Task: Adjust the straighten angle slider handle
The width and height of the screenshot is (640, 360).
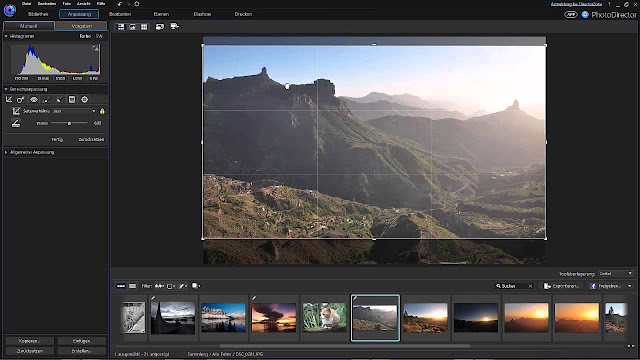Action: [69, 123]
